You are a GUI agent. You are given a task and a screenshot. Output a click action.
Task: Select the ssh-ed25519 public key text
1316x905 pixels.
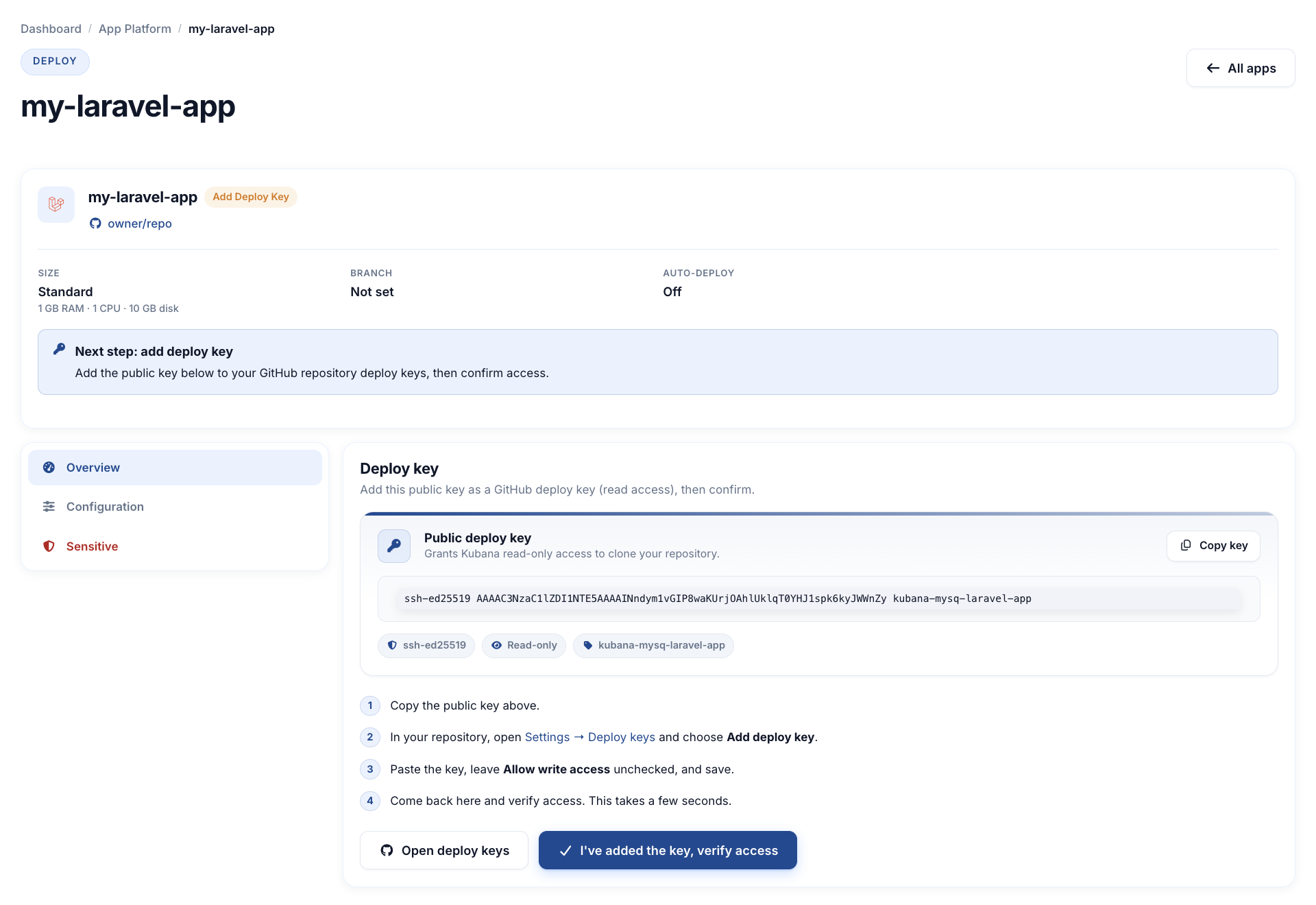[x=718, y=599]
